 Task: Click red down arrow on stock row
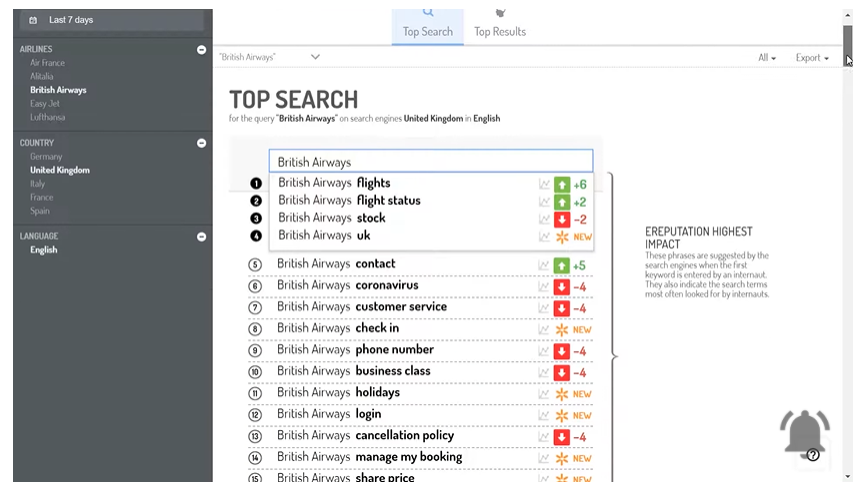click(x=562, y=219)
